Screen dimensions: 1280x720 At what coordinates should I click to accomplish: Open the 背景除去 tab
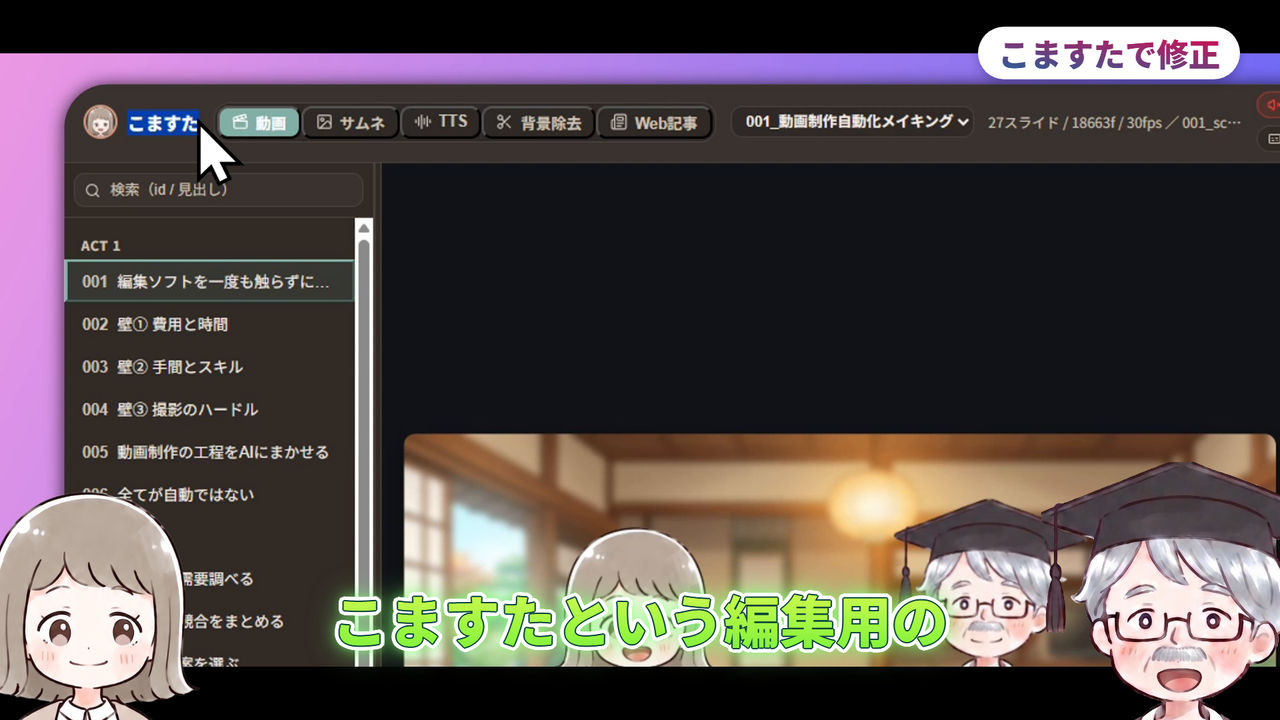540,123
